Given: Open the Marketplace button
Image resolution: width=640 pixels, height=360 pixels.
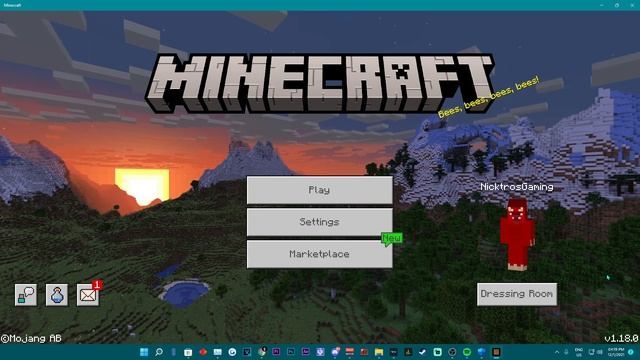Looking at the screenshot, I should [x=319, y=254].
